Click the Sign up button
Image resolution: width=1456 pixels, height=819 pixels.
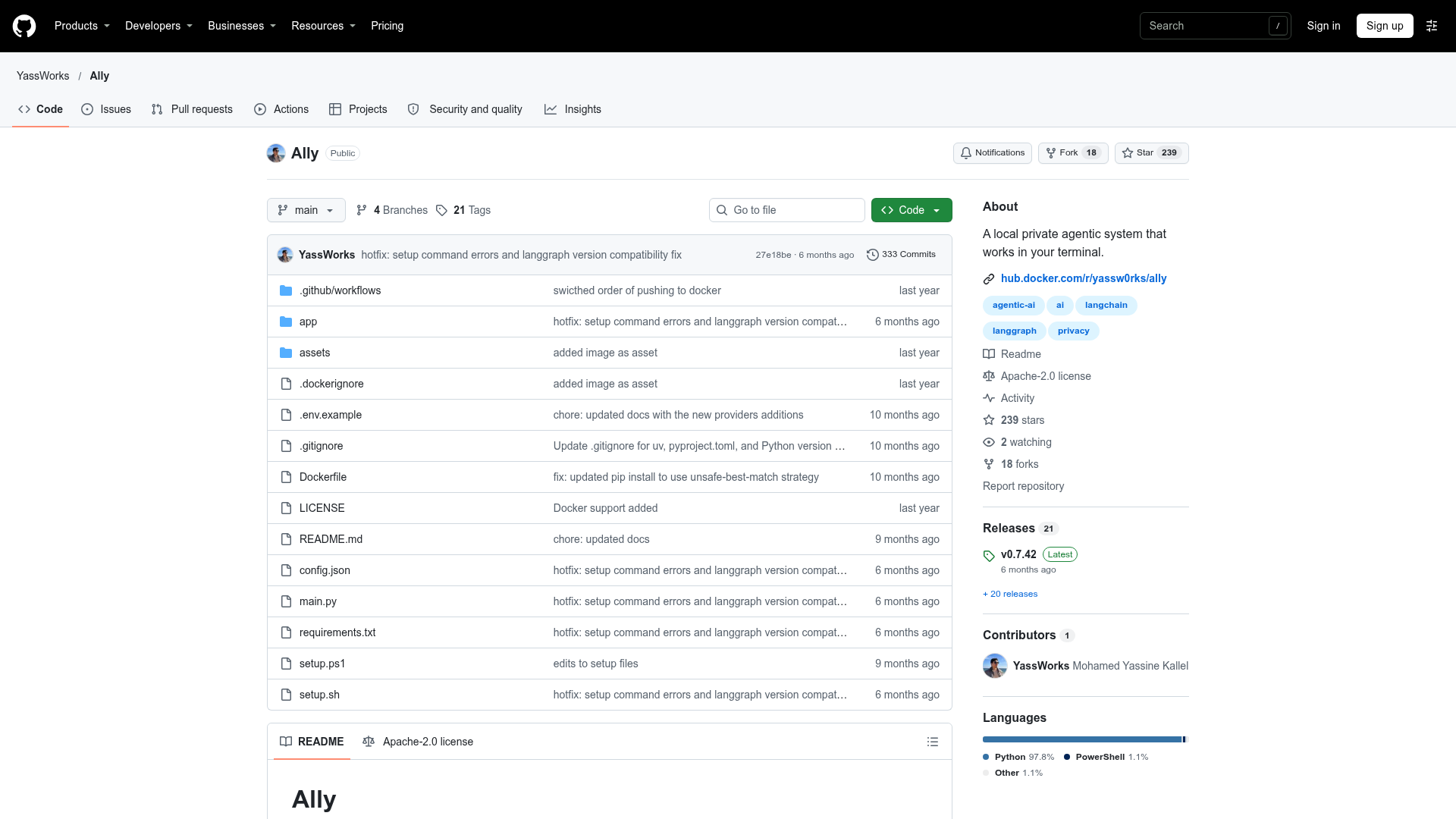[x=1385, y=26]
